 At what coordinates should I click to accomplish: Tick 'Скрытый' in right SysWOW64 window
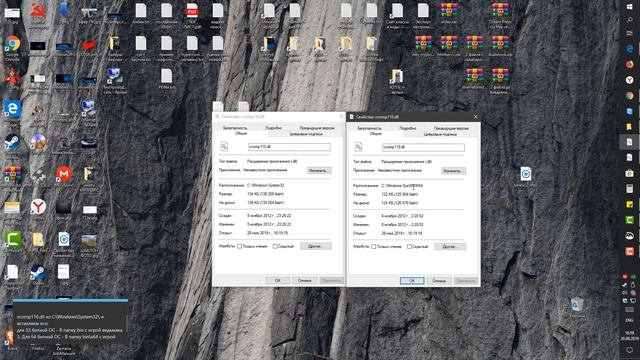click(x=409, y=247)
